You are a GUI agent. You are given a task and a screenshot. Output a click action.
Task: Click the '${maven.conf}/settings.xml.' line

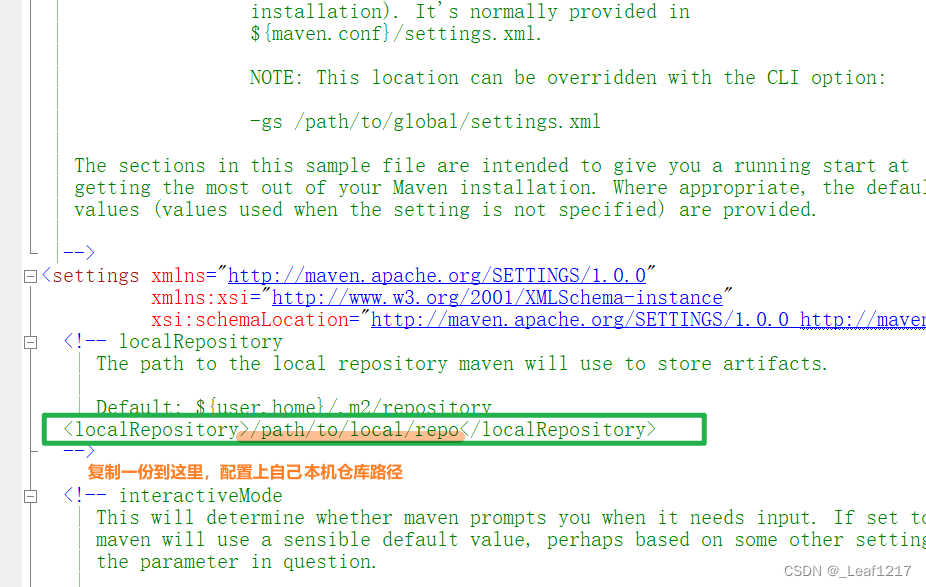396,34
